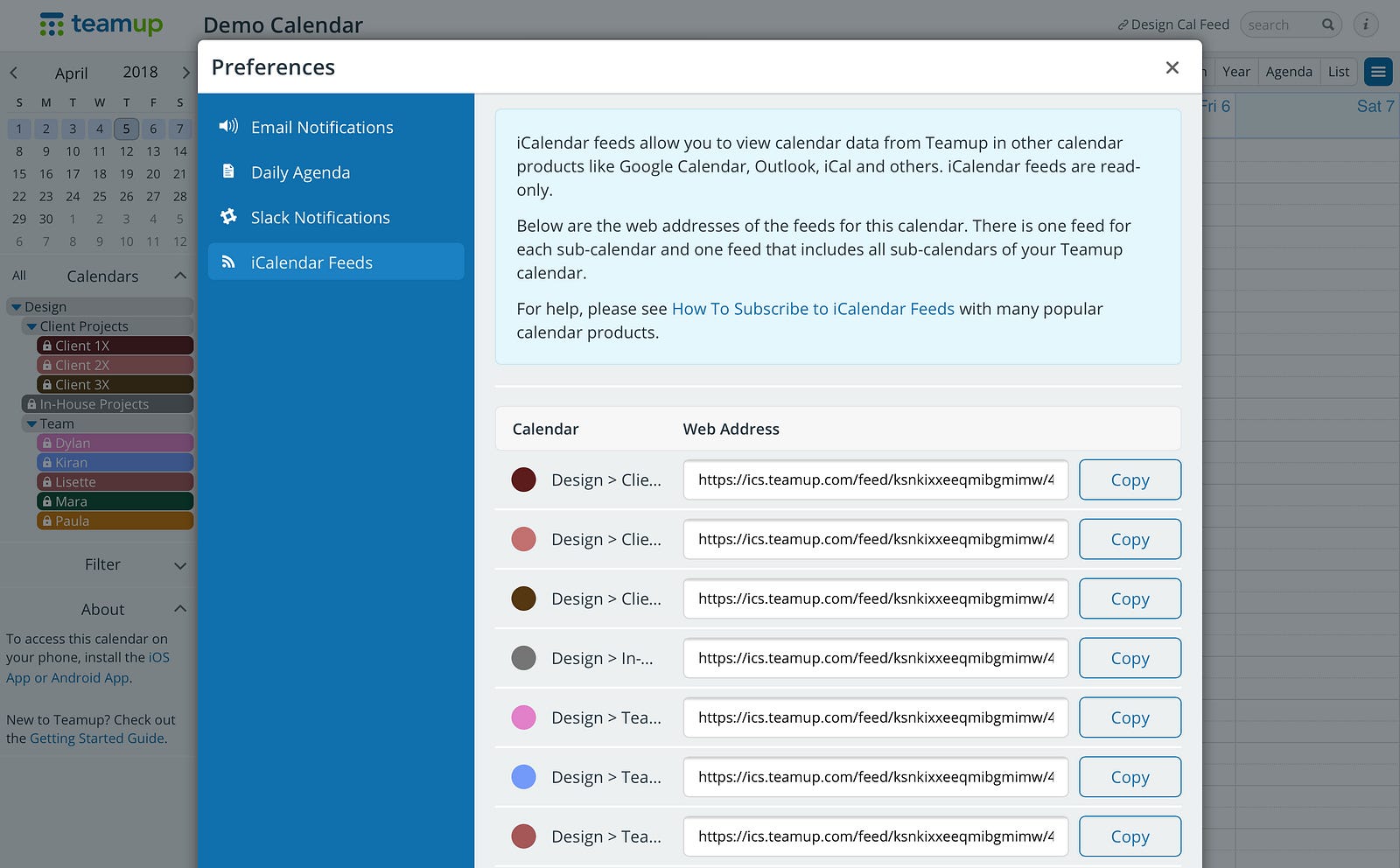Click the gray color dot for In-House feed
The height and width of the screenshot is (868, 1400).
click(x=523, y=658)
